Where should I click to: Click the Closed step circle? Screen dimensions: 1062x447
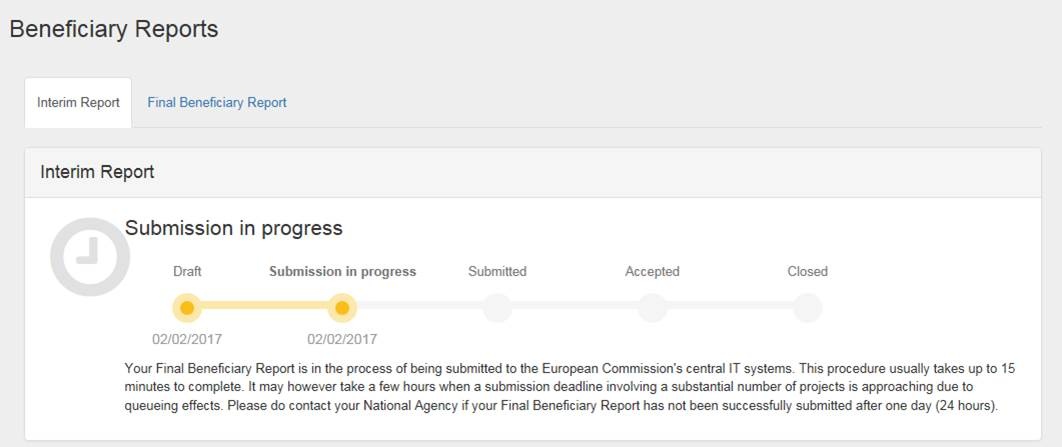click(x=807, y=308)
